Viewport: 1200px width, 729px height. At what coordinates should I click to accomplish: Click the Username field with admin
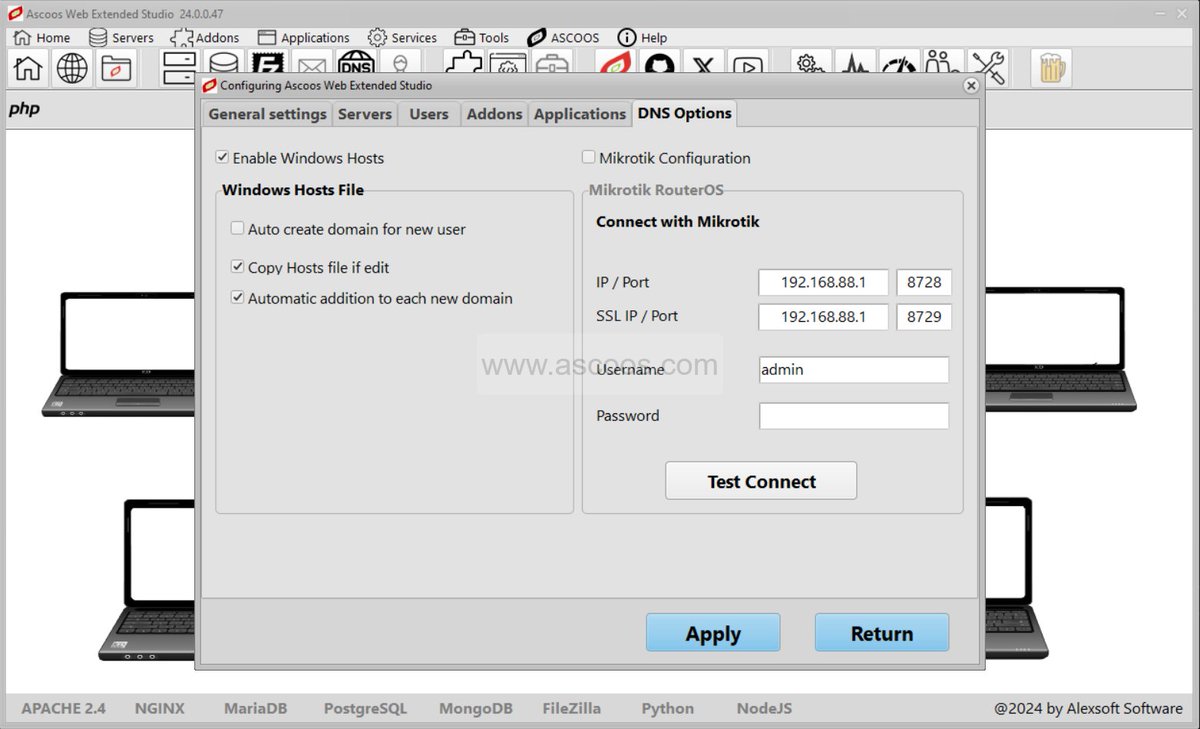[x=854, y=370]
